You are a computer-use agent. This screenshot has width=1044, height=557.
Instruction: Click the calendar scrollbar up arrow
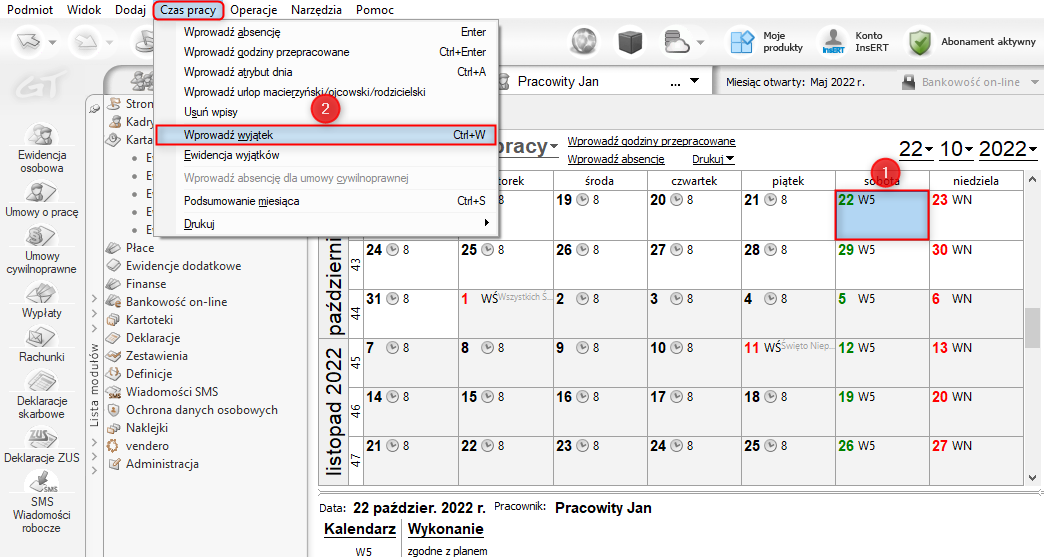[x=1032, y=179]
